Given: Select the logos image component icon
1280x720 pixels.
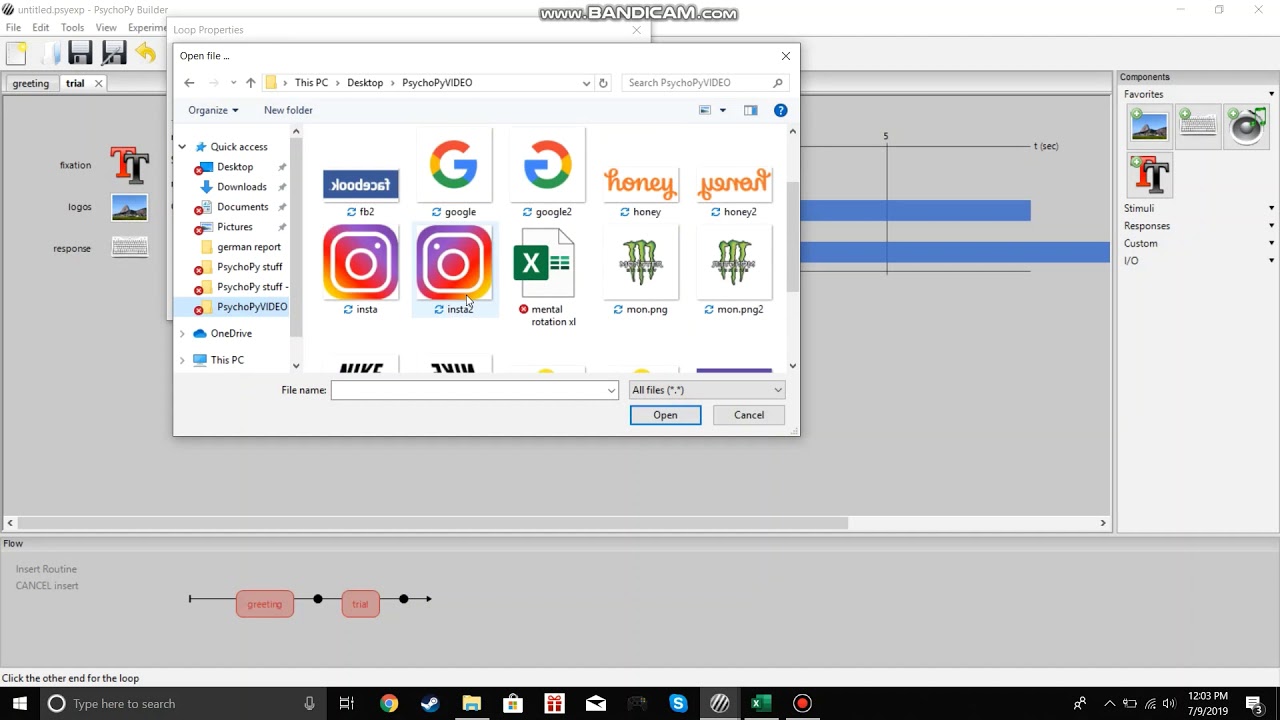Looking at the screenshot, I should 130,207.
